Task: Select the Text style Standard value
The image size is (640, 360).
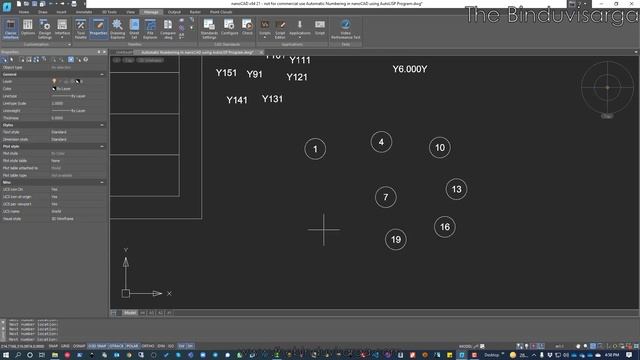Action: pyautogui.click(x=78, y=132)
